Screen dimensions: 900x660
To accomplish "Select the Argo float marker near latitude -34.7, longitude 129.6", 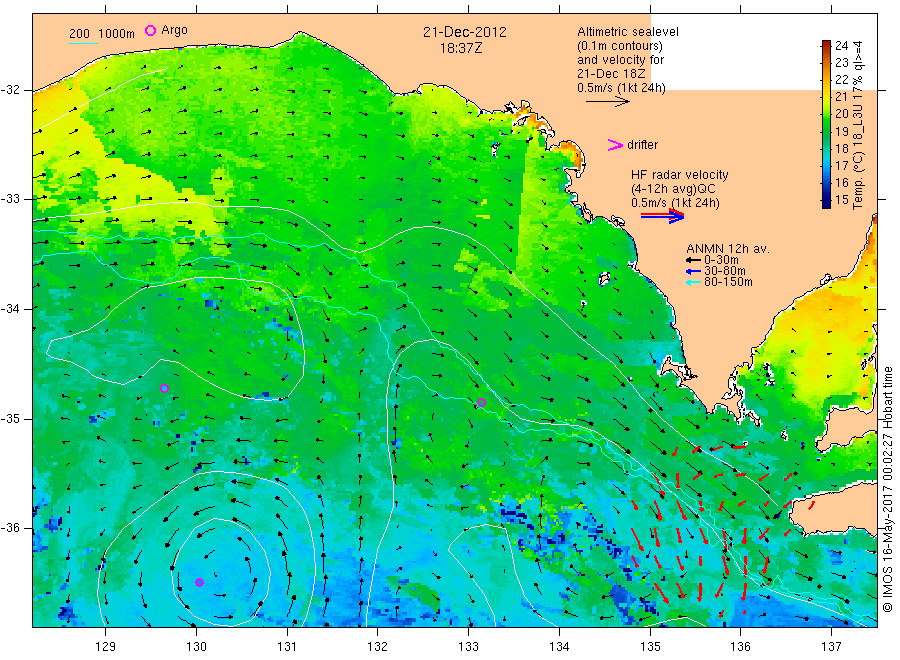I will [164, 389].
